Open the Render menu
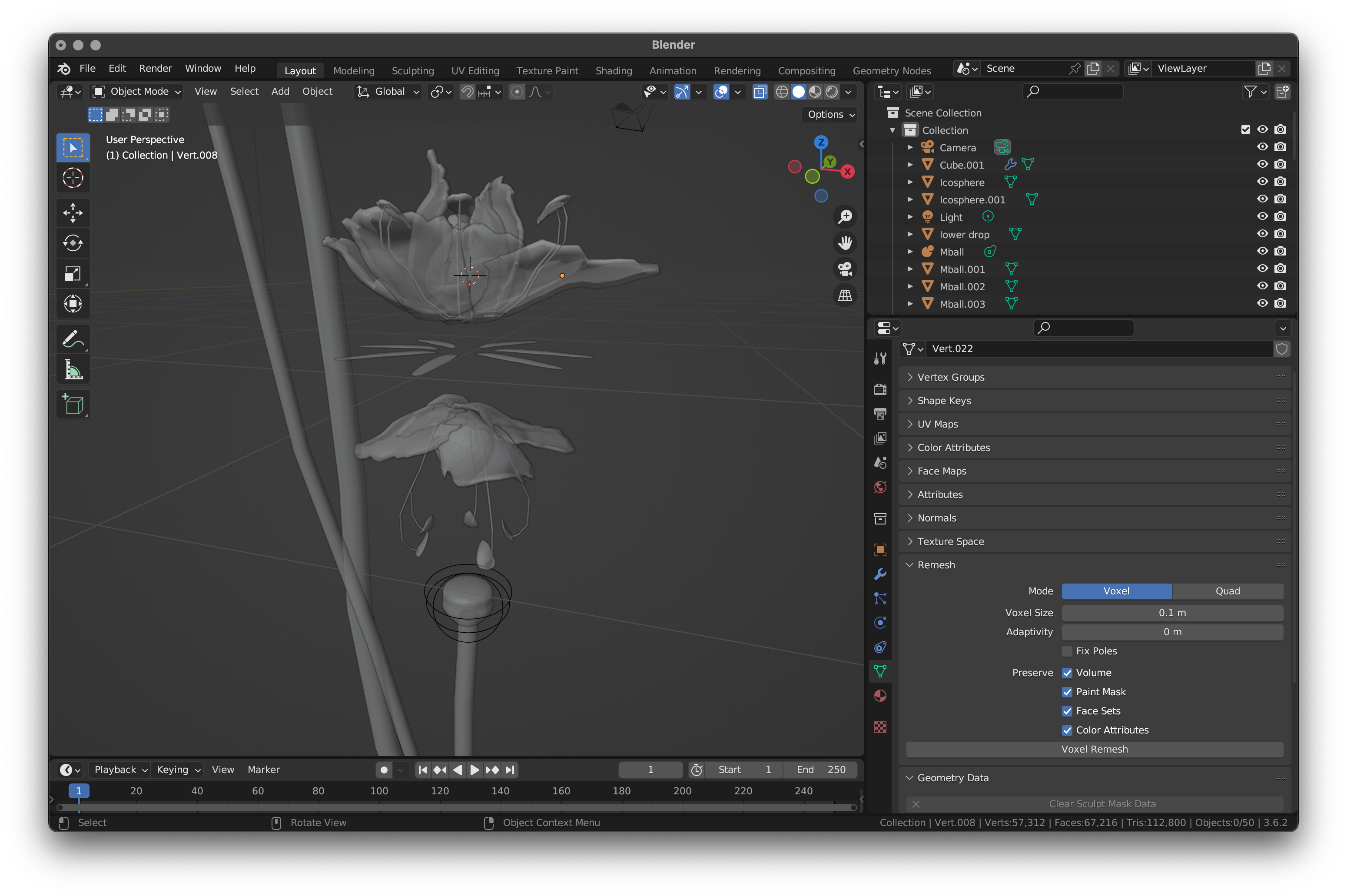The height and width of the screenshot is (896, 1347). (155, 68)
